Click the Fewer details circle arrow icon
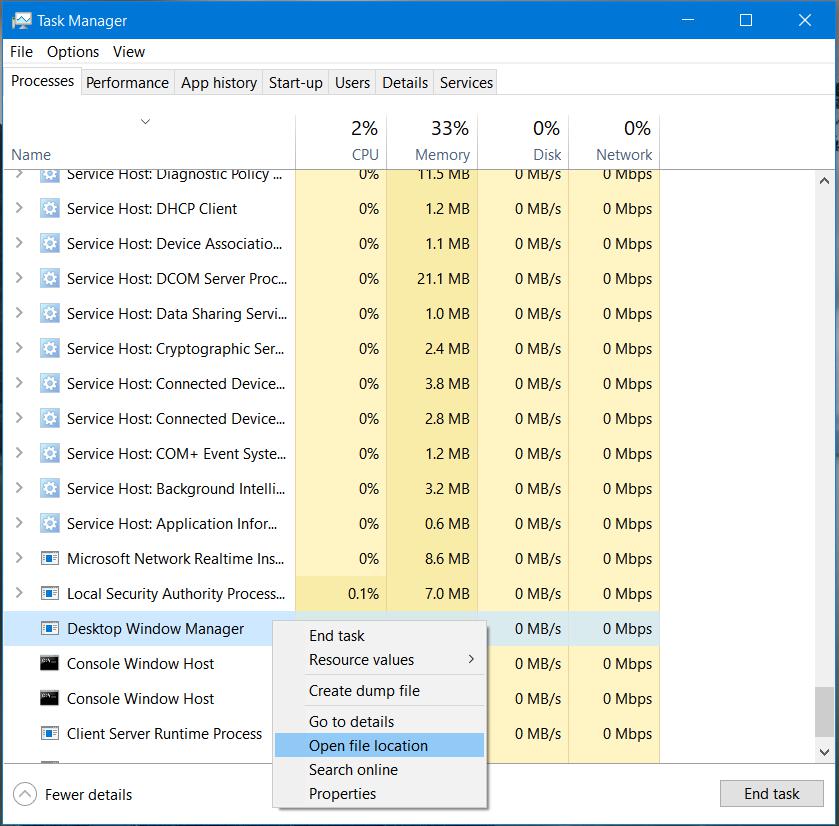The width and height of the screenshot is (839, 826). pyautogui.click(x=25, y=794)
